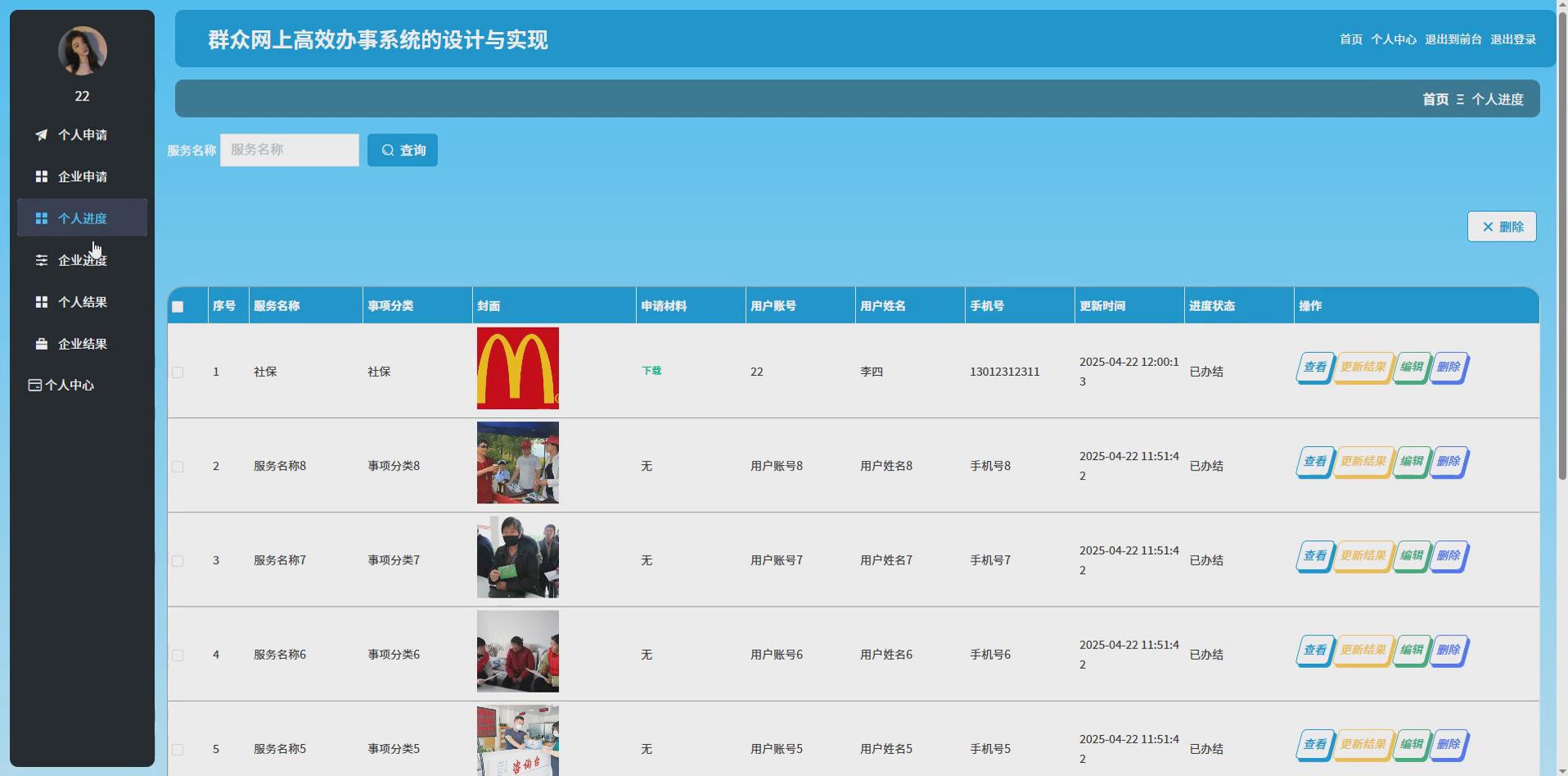This screenshot has height=776, width=1568.
Task: Click the X icon in top 删除 button
Action: [1488, 227]
